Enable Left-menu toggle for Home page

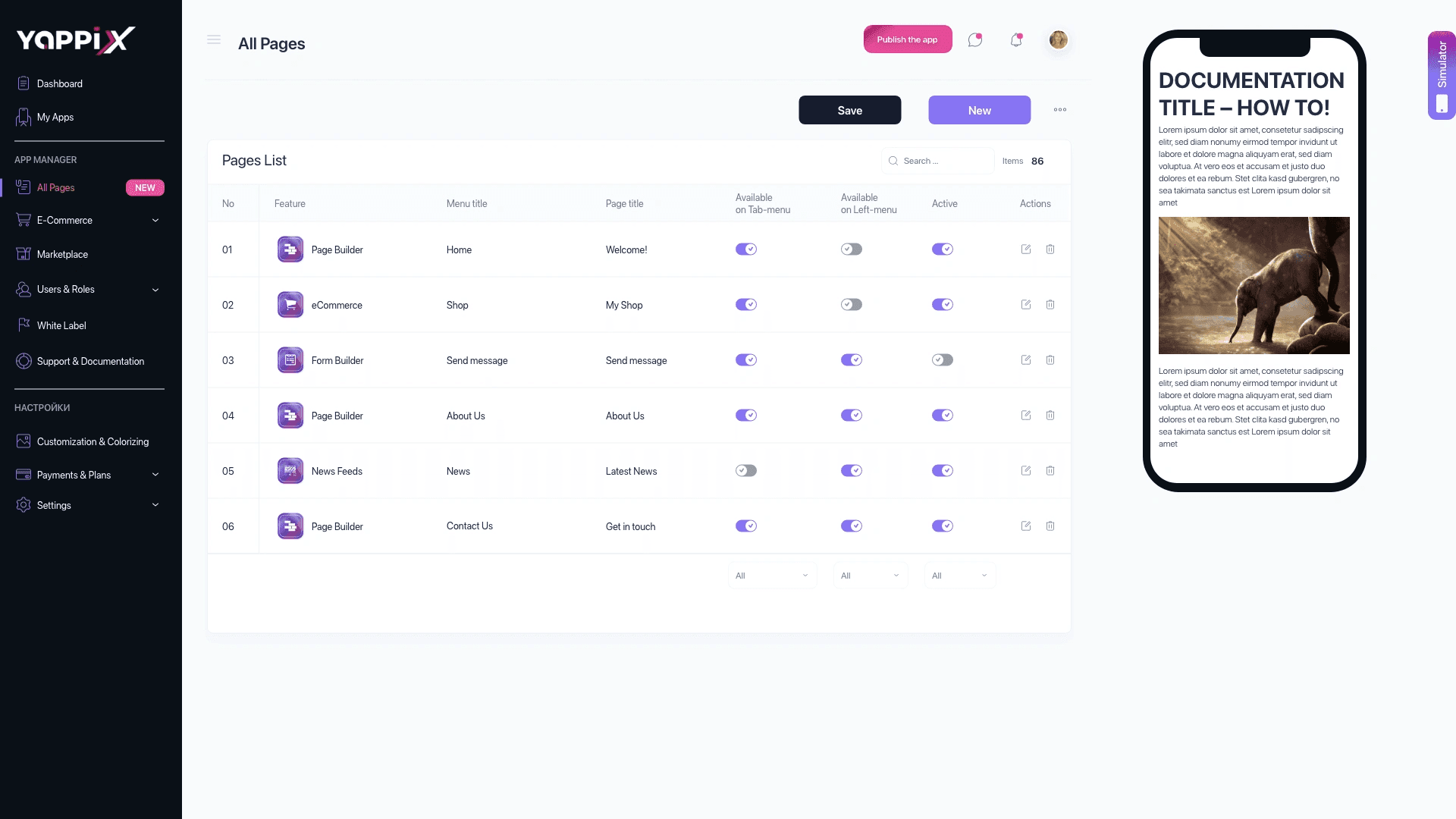[x=852, y=249]
